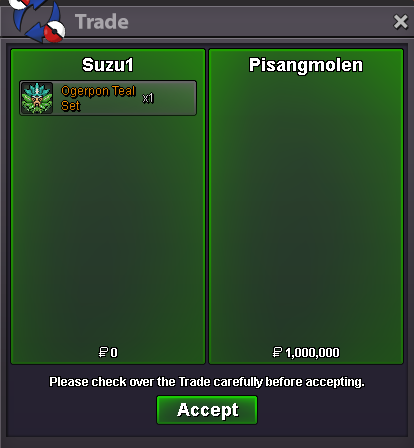Close the Trade window with the X
Viewport: 414px width, 448px height.
pyautogui.click(x=400, y=22)
